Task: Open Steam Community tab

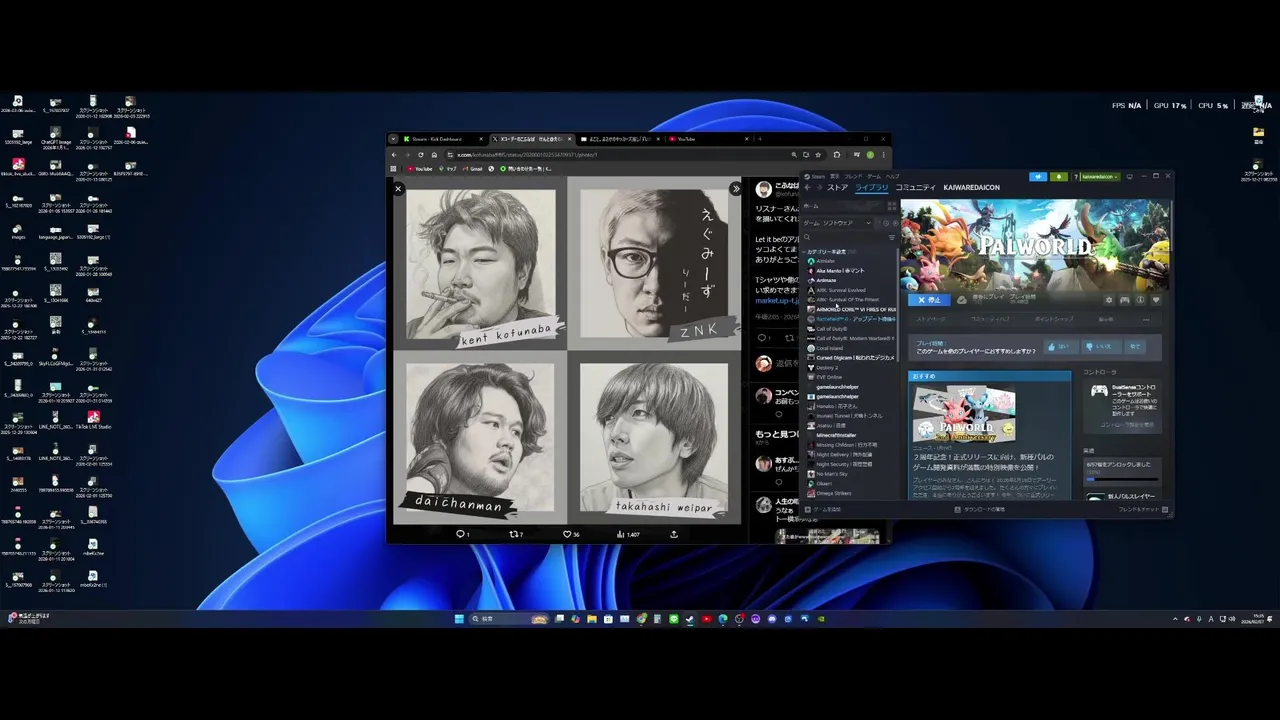Action: point(916,187)
